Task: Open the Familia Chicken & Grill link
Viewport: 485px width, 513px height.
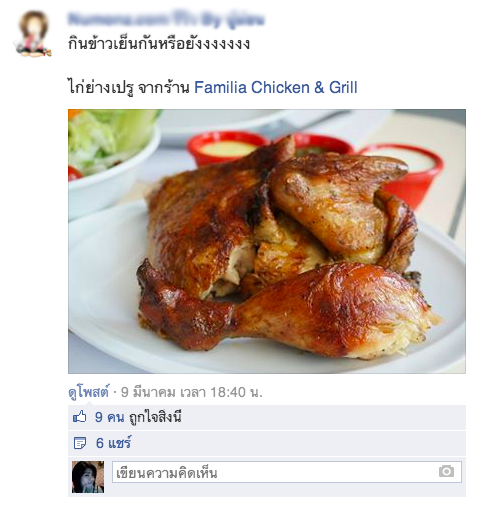Action: (276, 88)
